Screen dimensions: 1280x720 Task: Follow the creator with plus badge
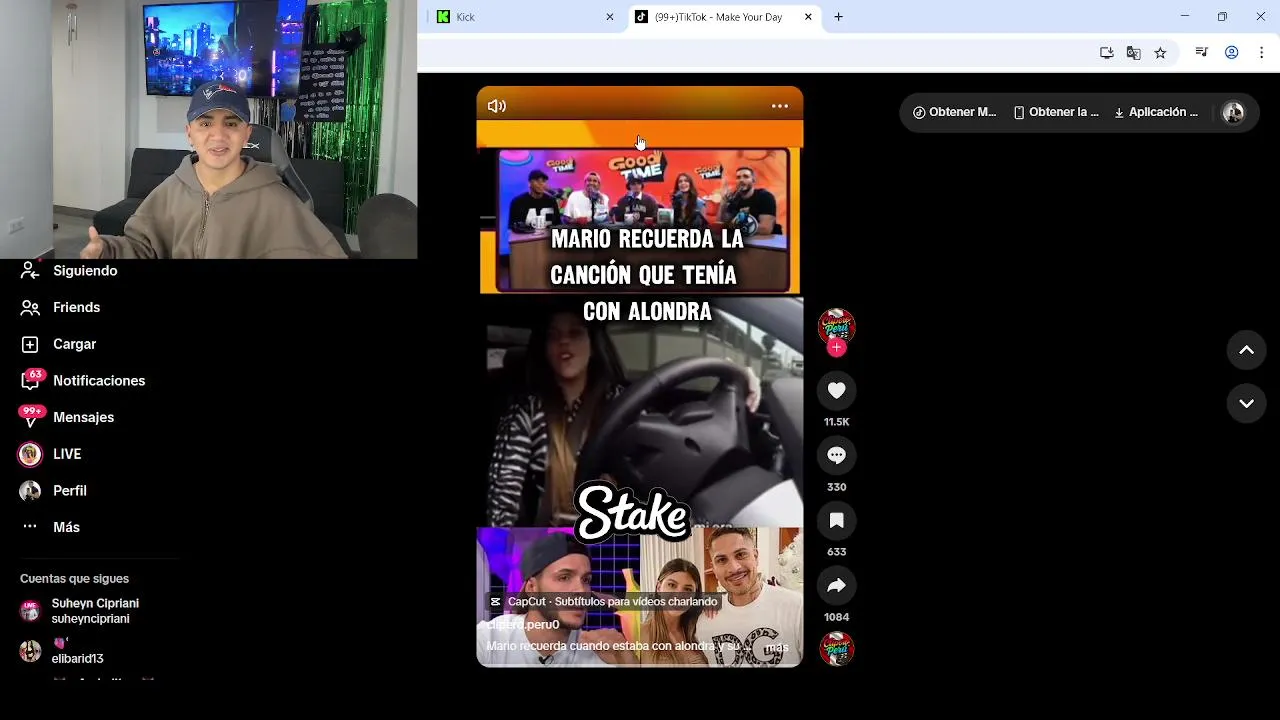837,348
